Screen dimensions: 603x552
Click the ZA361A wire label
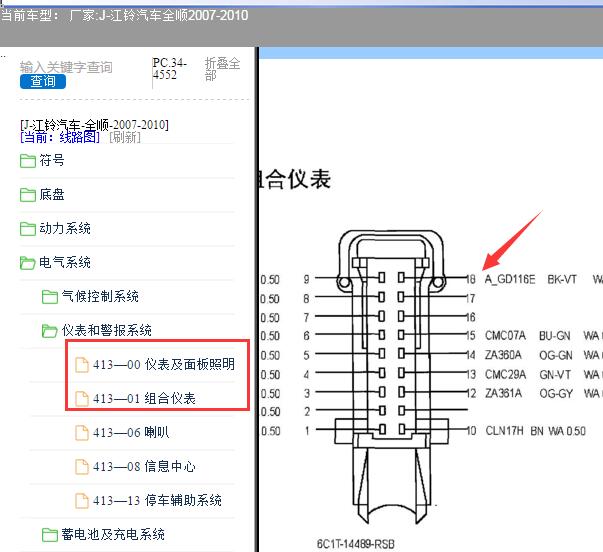(x=503, y=393)
